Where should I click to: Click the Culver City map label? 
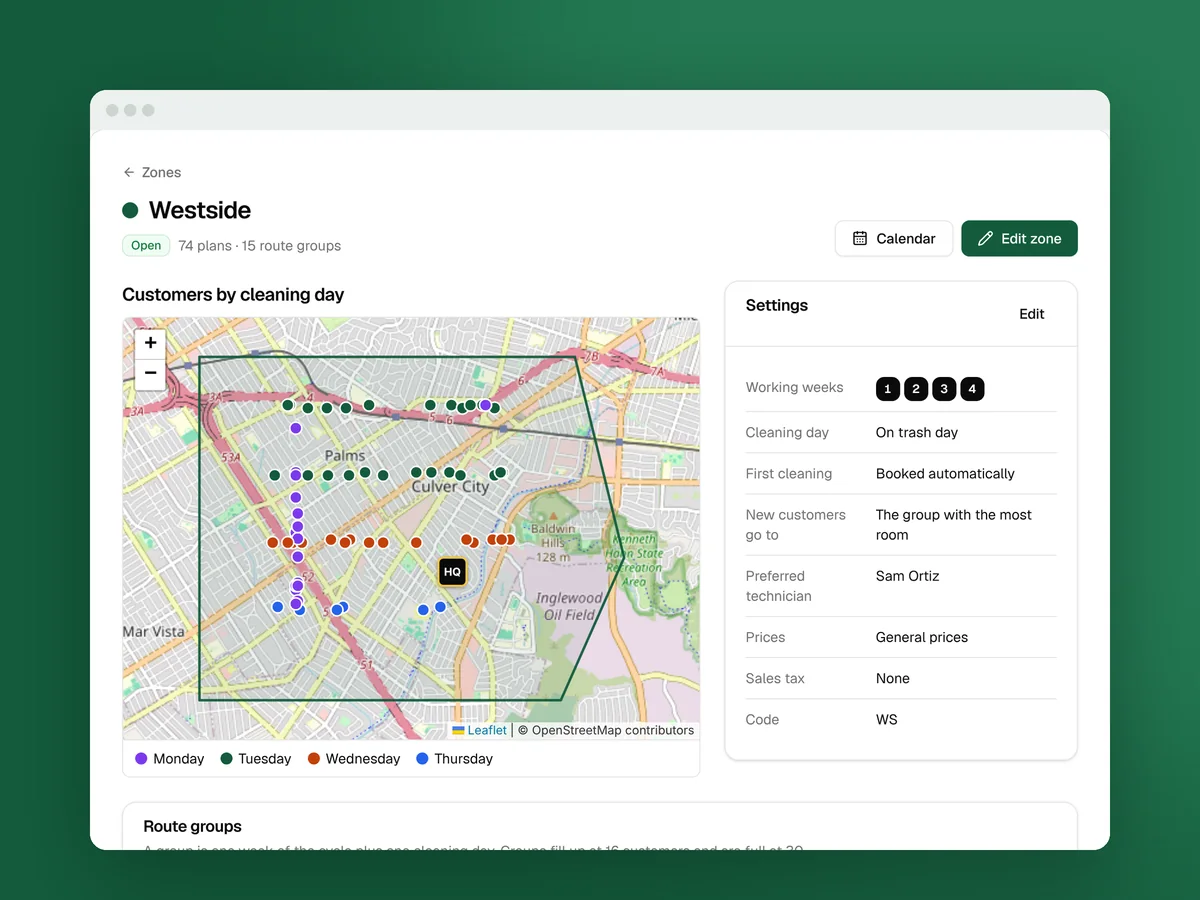[x=450, y=487]
